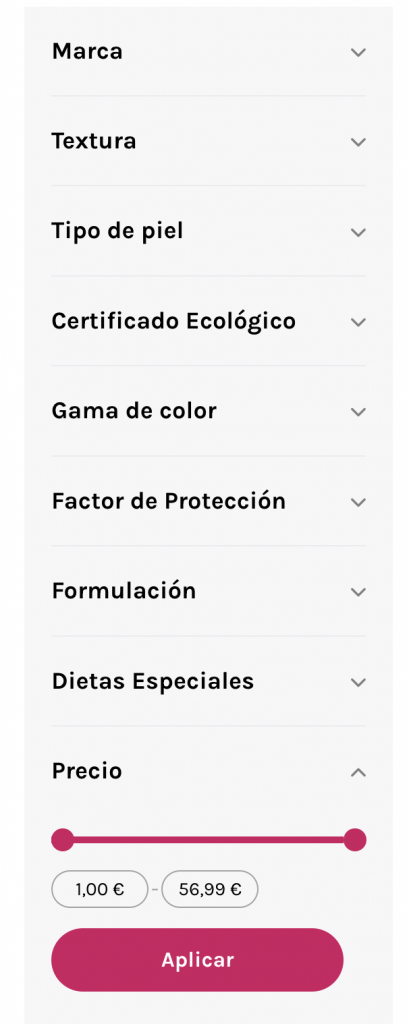Image resolution: width=409 pixels, height=1024 pixels.
Task: Expand Certificado Ecológico chevron
Action: [358, 322]
